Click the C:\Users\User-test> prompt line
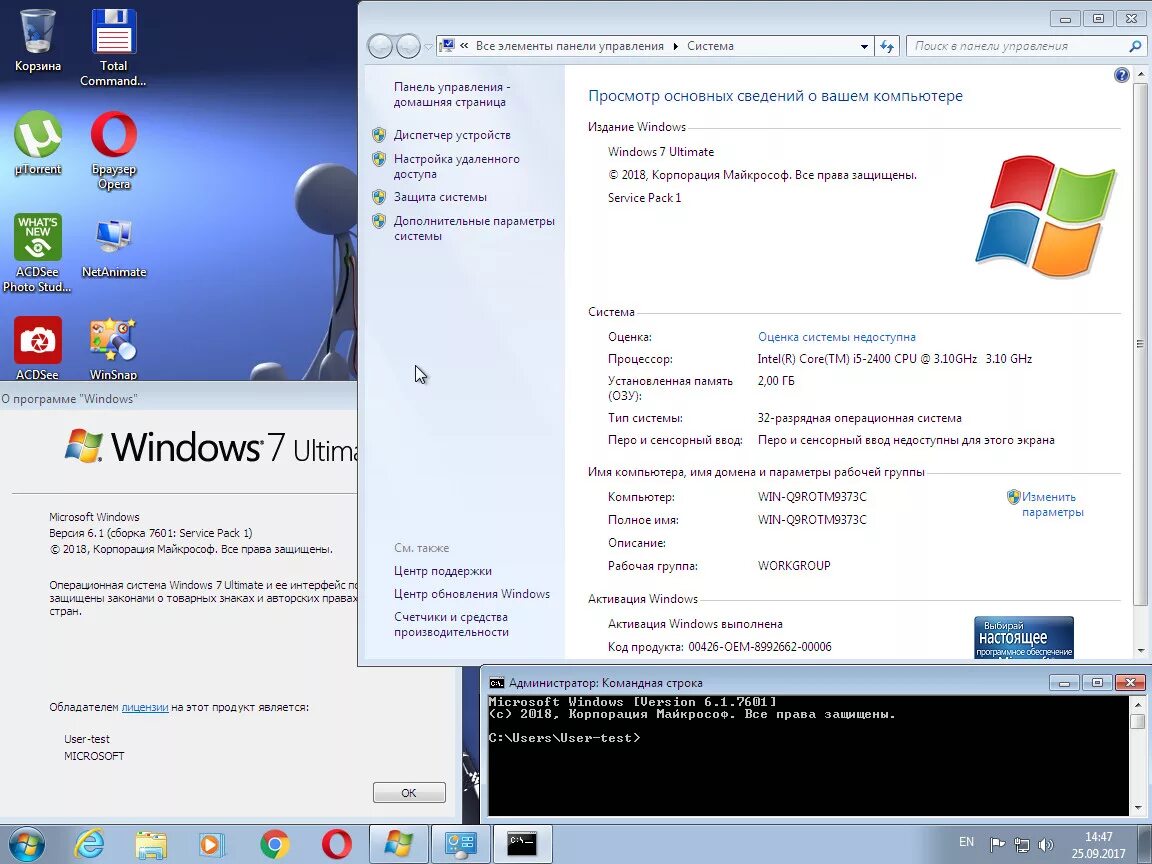 pos(564,738)
